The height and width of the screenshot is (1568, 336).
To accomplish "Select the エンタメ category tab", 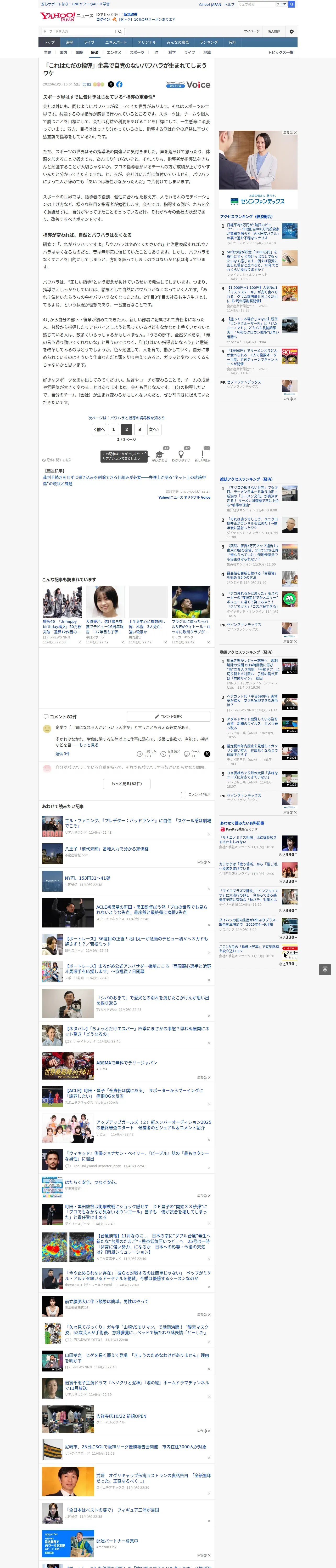I will pyautogui.click(x=114, y=53).
